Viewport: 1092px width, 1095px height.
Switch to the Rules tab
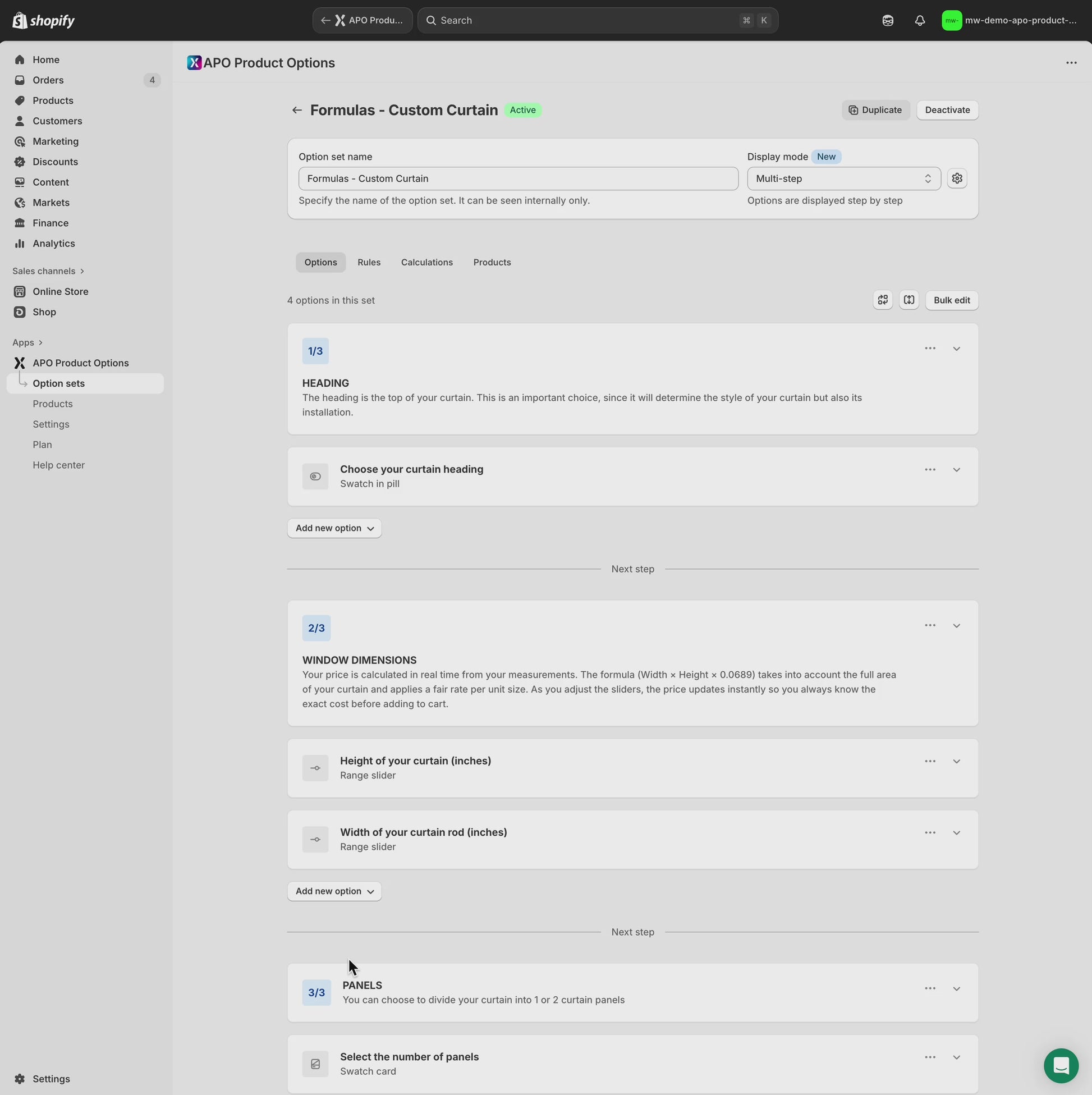click(368, 263)
